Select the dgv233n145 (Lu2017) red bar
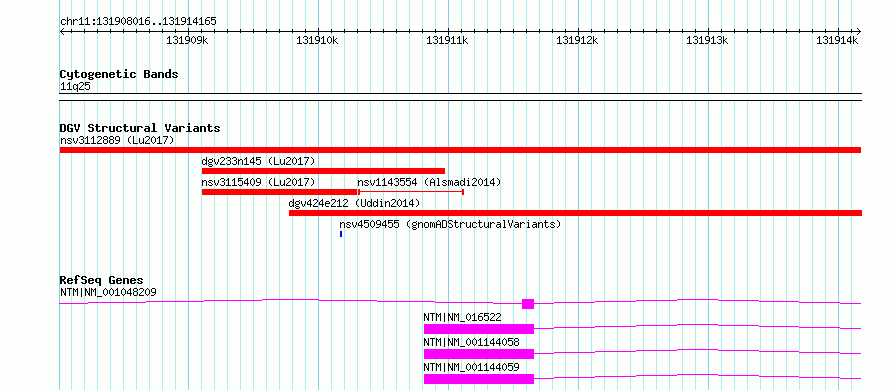 click(323, 171)
